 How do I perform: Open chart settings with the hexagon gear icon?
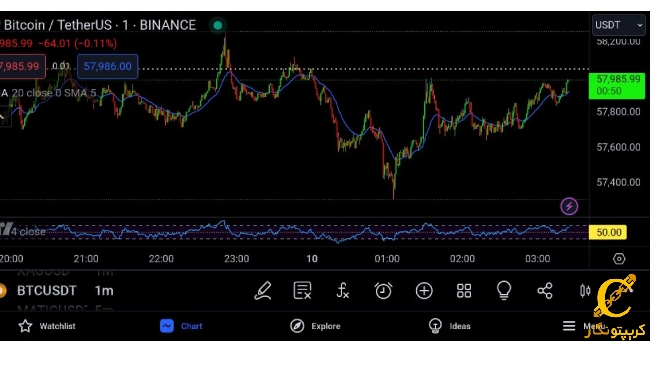619,259
